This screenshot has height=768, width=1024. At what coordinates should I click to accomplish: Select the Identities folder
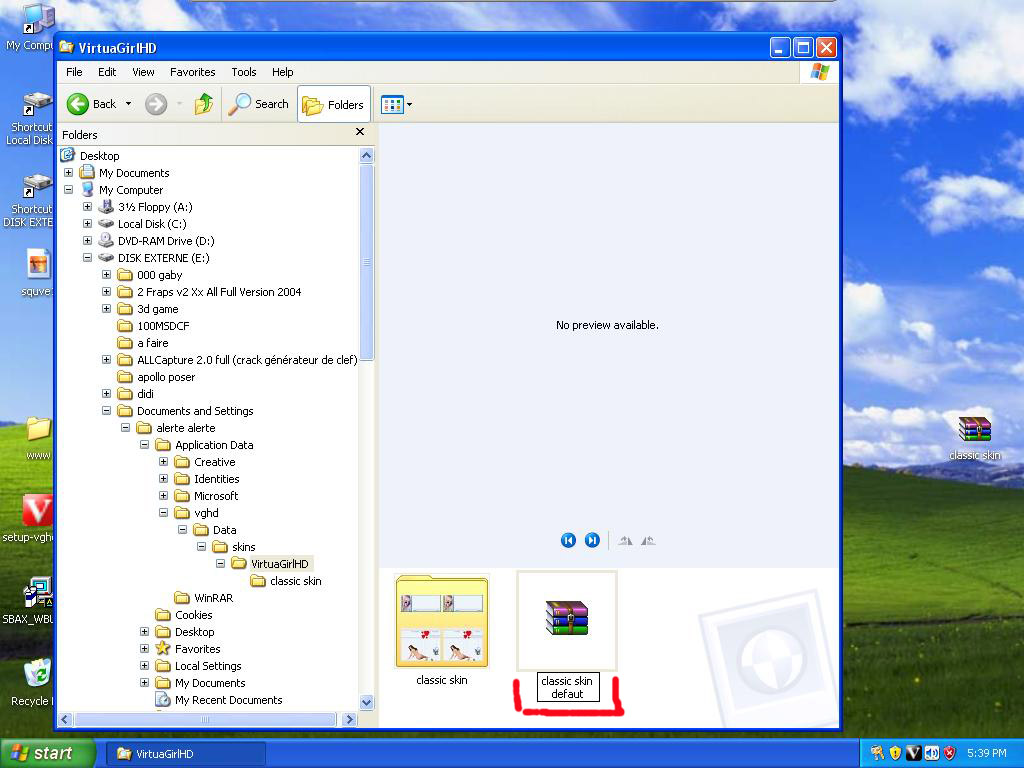(217, 479)
